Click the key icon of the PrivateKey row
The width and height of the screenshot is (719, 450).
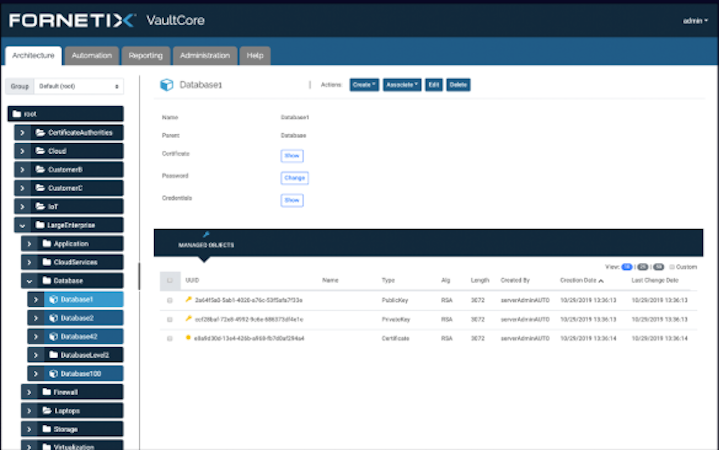tap(188, 318)
